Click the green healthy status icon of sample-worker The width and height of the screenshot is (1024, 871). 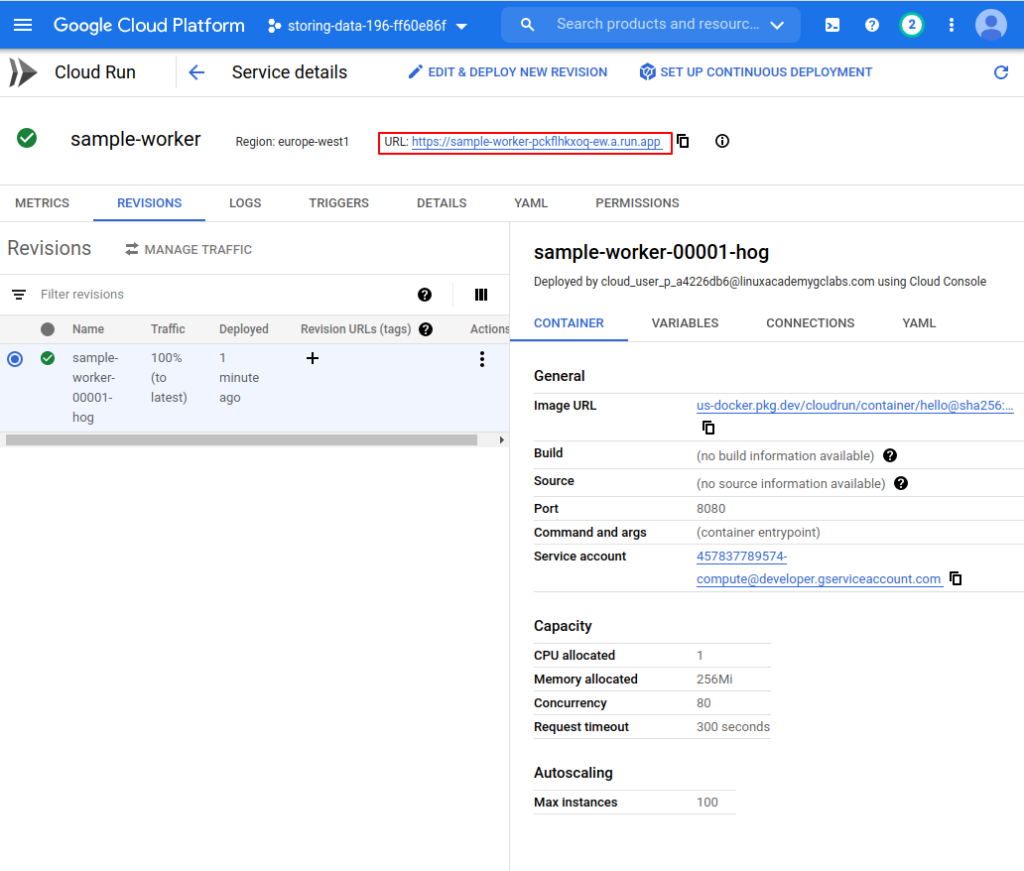click(27, 138)
